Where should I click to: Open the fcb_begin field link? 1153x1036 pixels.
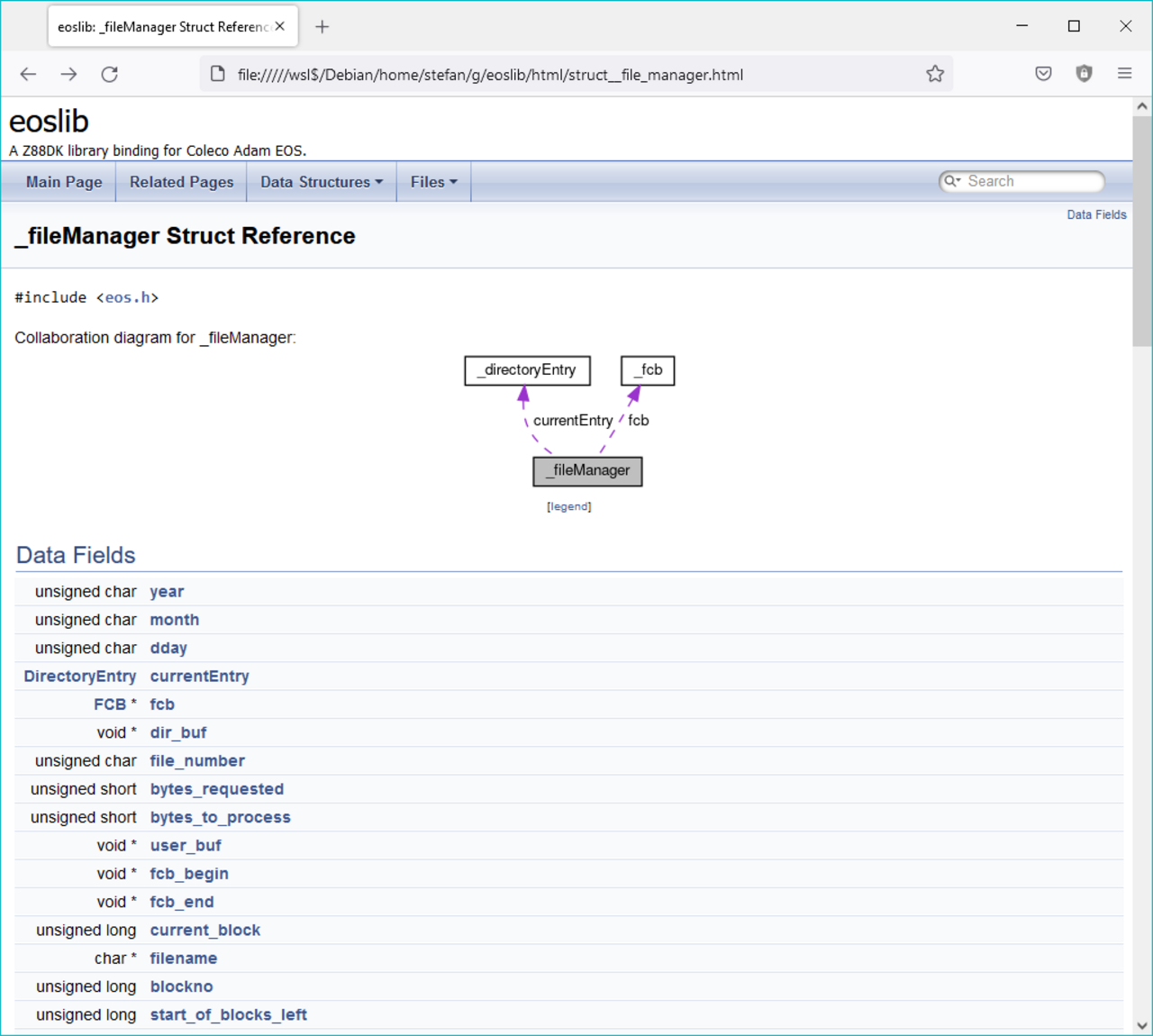tap(189, 874)
